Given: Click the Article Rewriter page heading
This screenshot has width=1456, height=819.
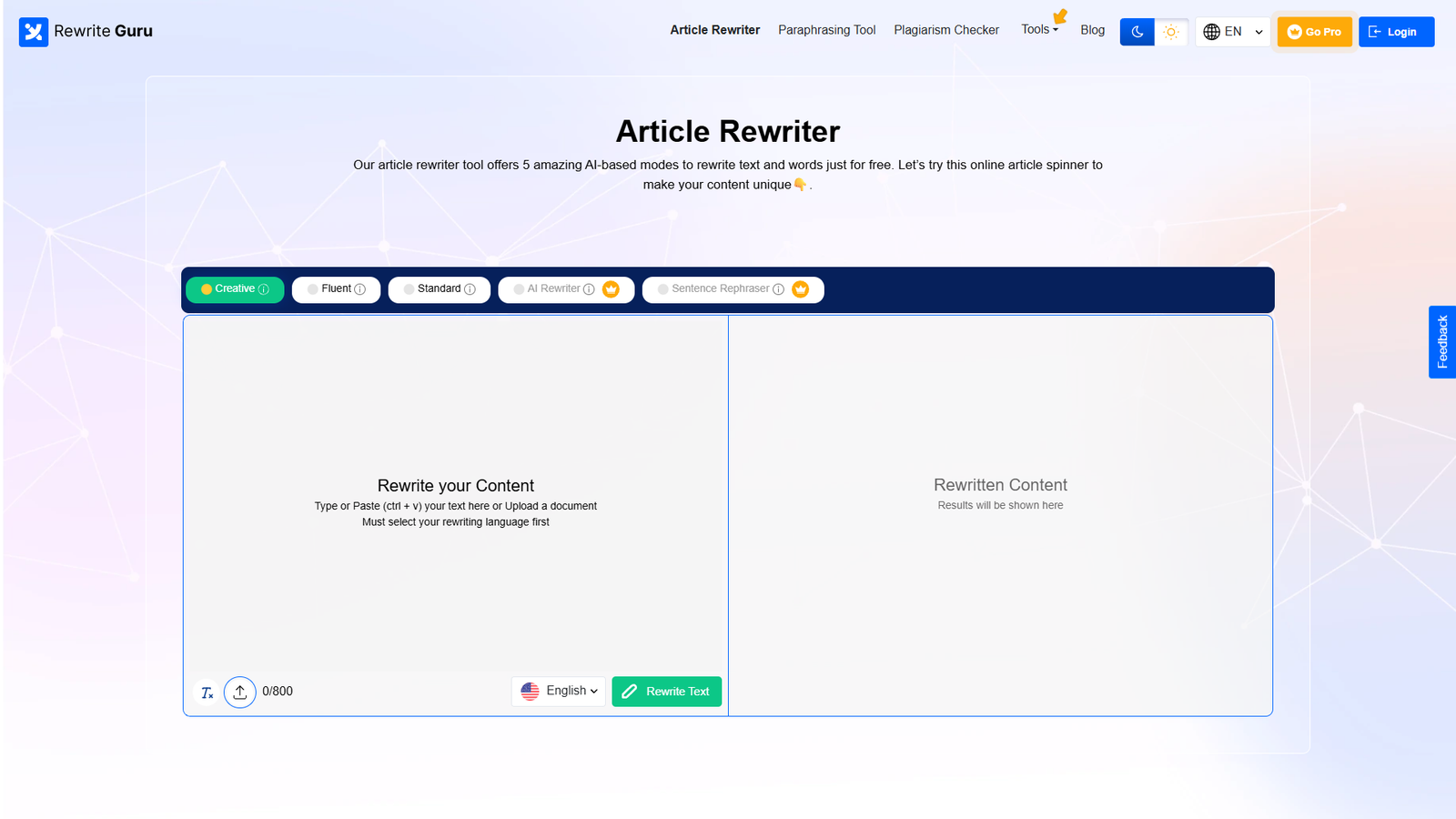Looking at the screenshot, I should point(728,131).
